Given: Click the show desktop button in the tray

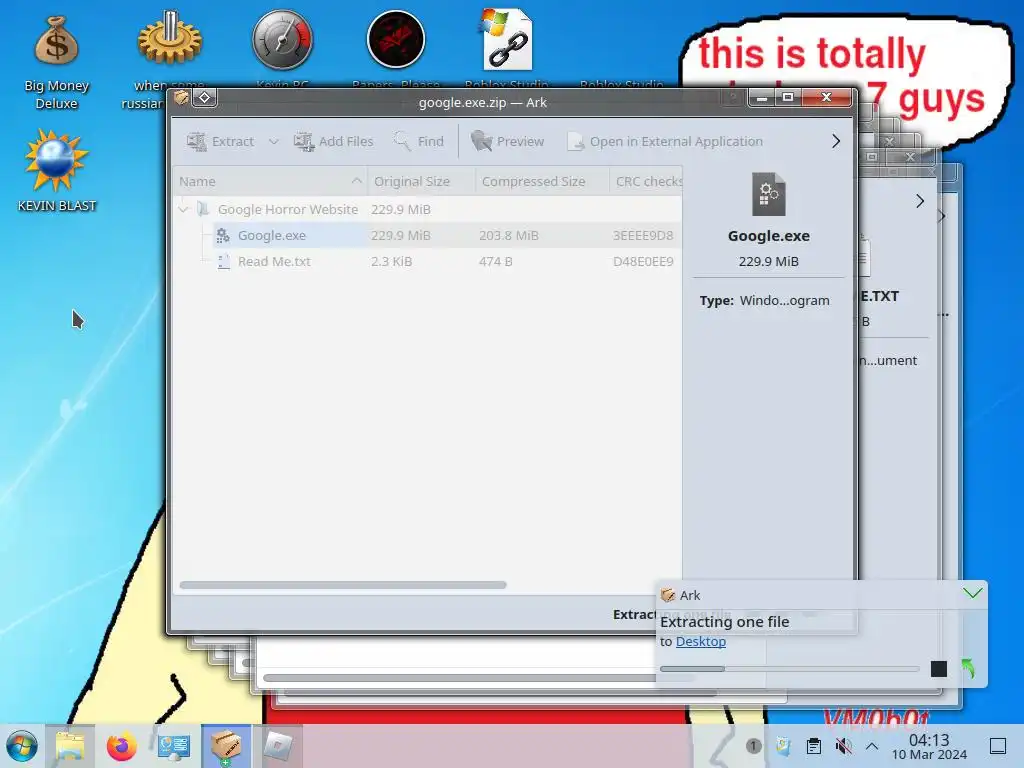Looking at the screenshot, I should 998,746.
